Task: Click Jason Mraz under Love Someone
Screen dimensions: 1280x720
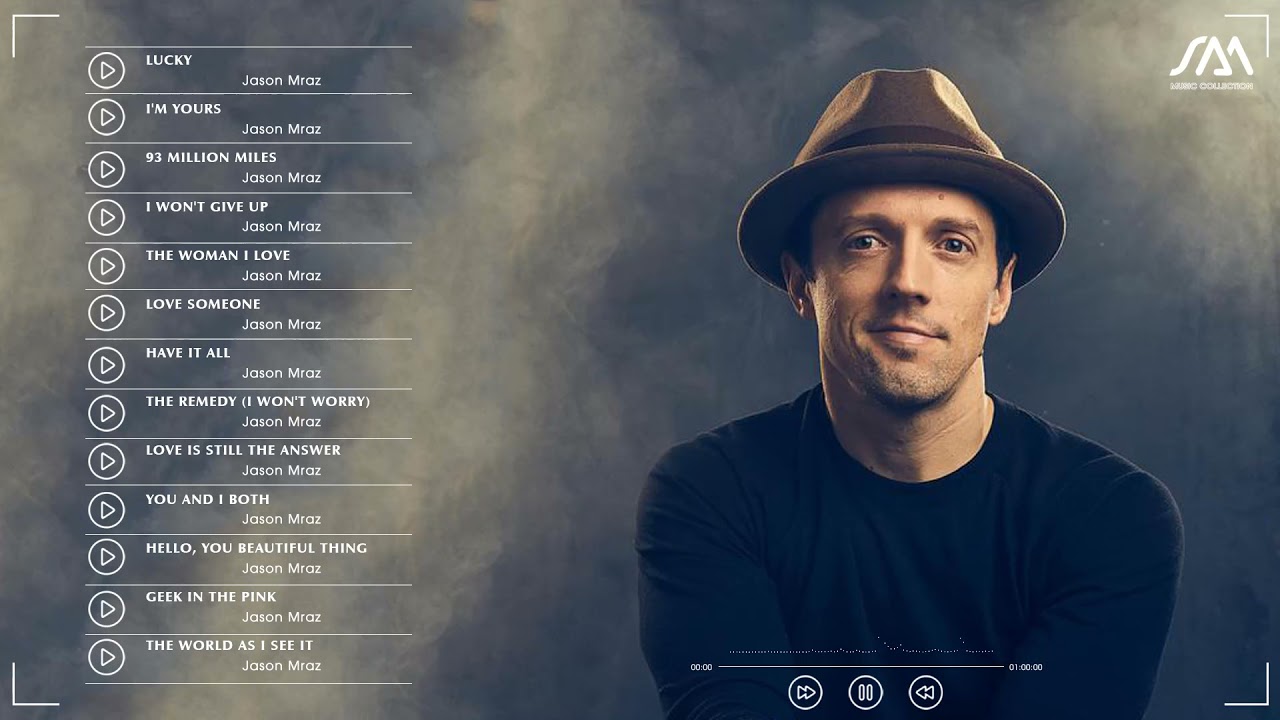Action: point(281,324)
